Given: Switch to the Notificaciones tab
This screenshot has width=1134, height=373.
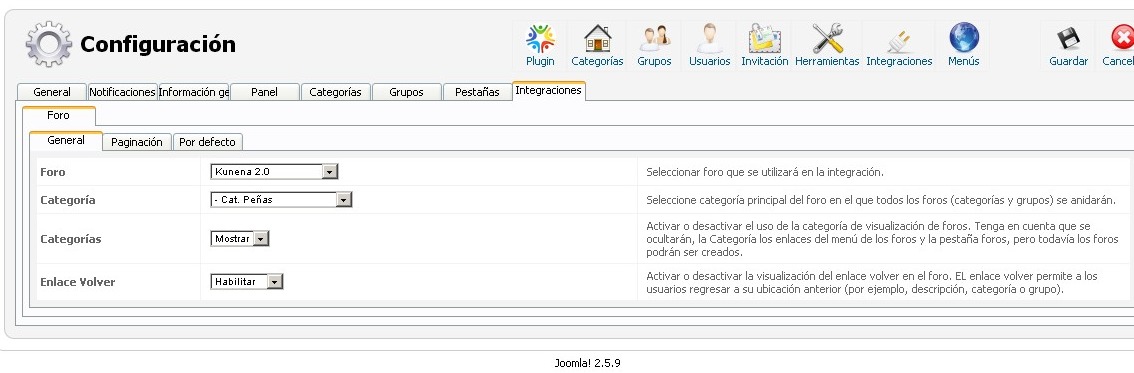Looking at the screenshot, I should pos(122,92).
